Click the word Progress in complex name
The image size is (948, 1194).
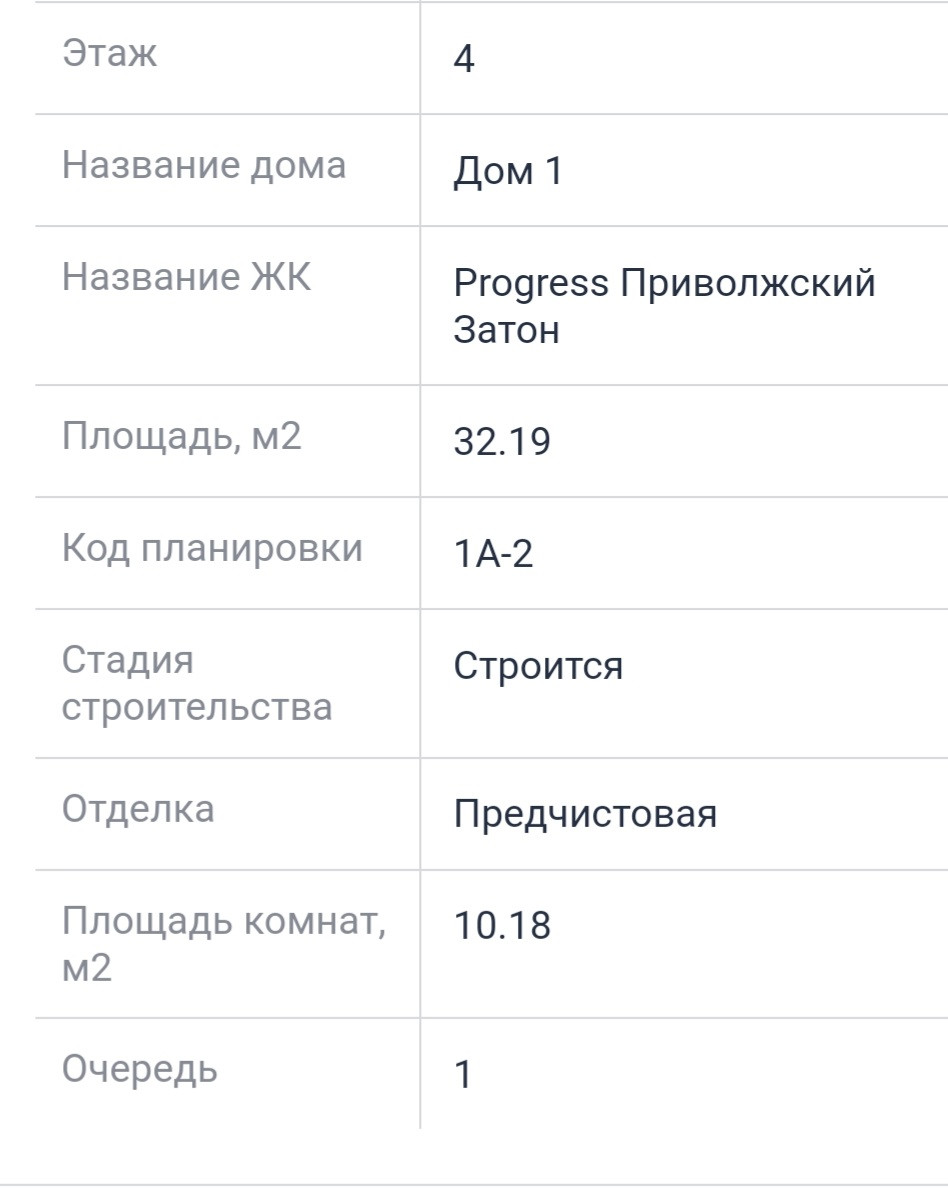tap(530, 284)
